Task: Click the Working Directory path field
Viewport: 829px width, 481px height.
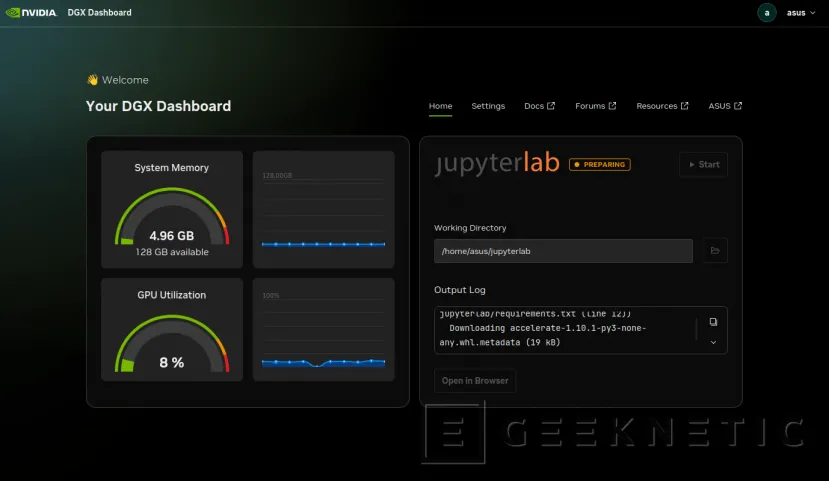Action: [x=563, y=251]
